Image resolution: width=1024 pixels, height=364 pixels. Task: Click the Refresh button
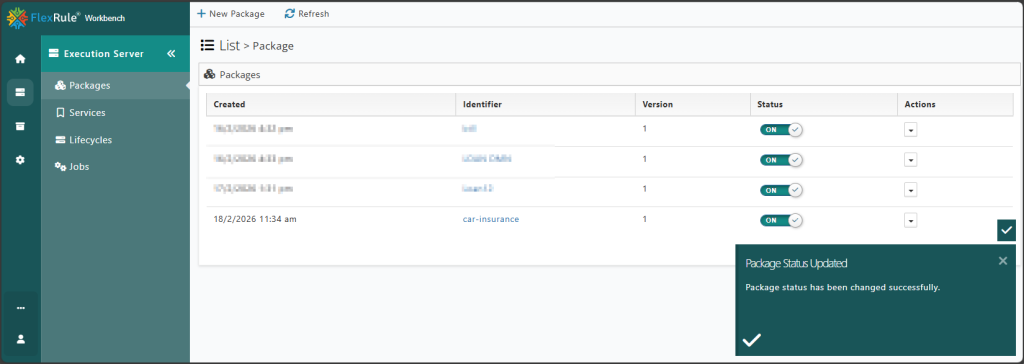[x=307, y=13]
